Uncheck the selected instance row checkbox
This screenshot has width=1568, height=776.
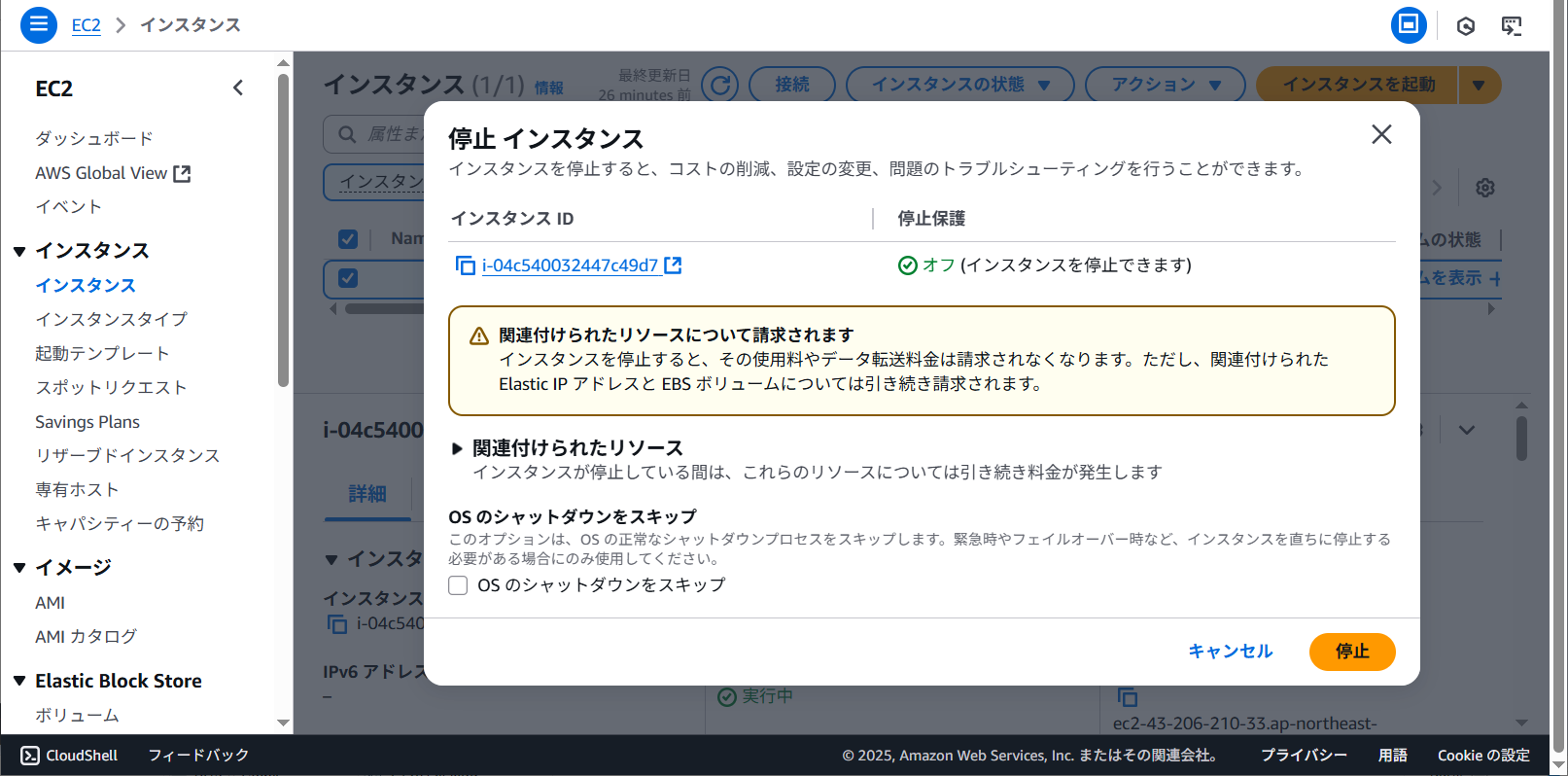click(x=348, y=278)
